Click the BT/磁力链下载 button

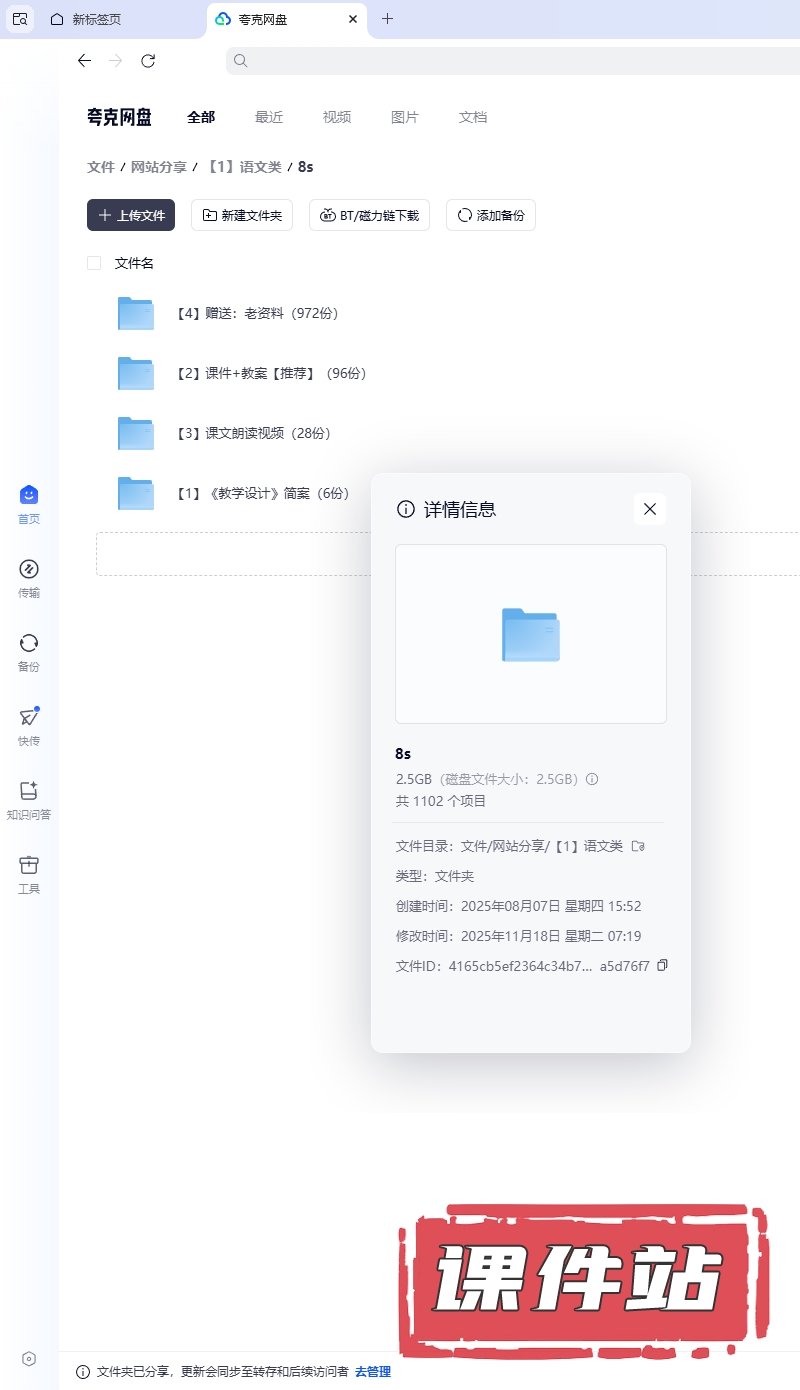[370, 215]
